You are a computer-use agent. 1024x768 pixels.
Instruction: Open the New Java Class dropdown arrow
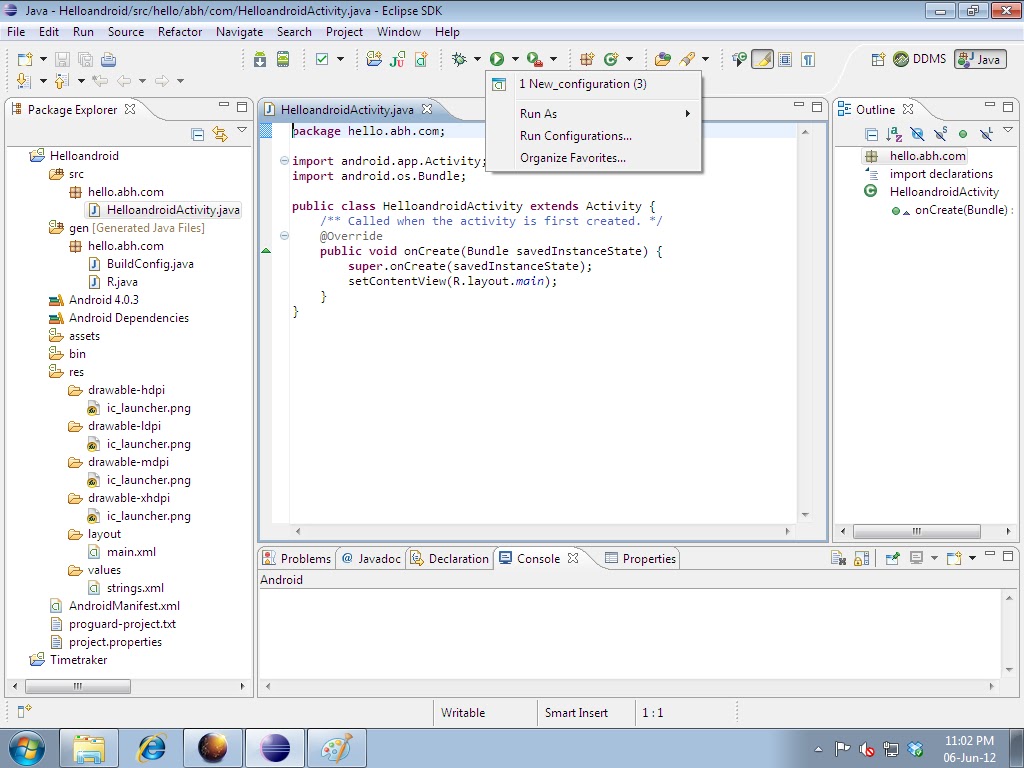point(629,59)
